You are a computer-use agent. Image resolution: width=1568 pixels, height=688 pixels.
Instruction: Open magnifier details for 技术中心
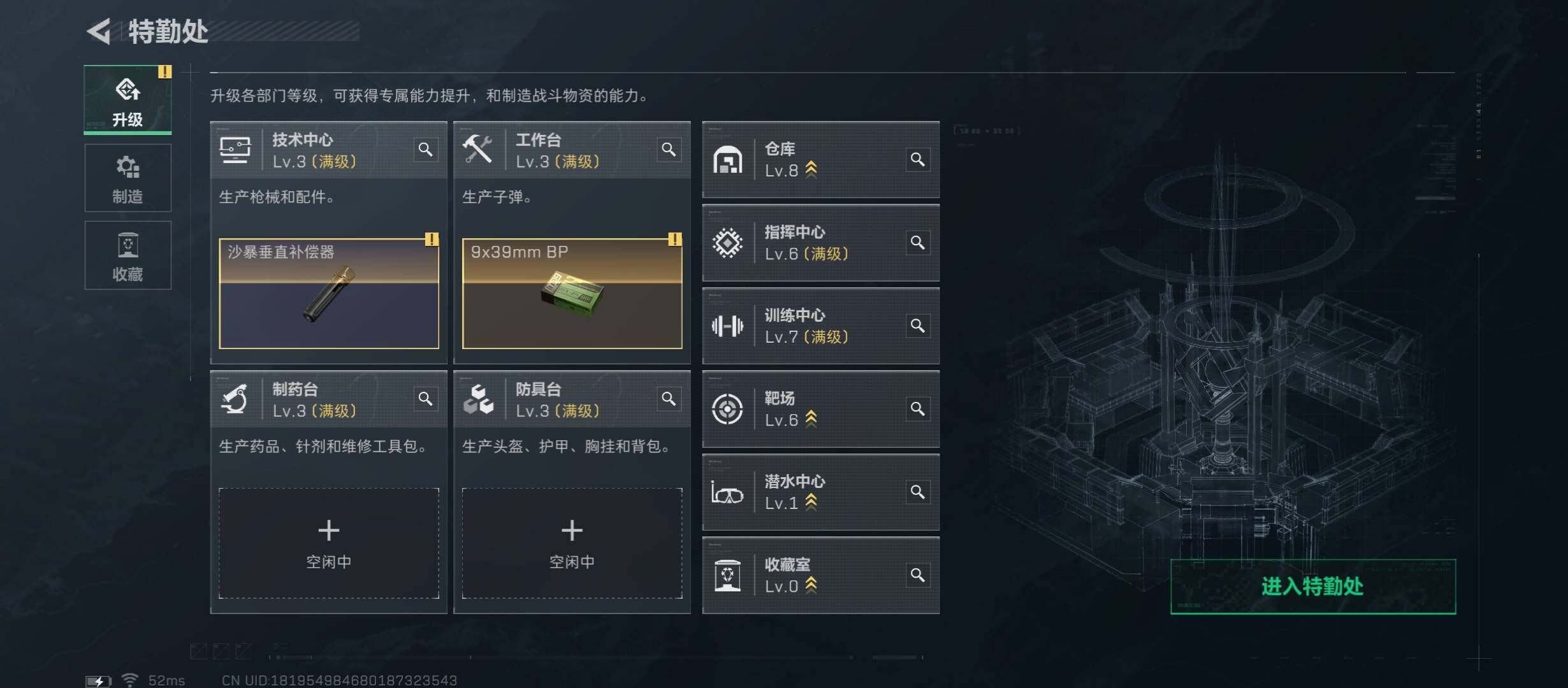pos(425,150)
